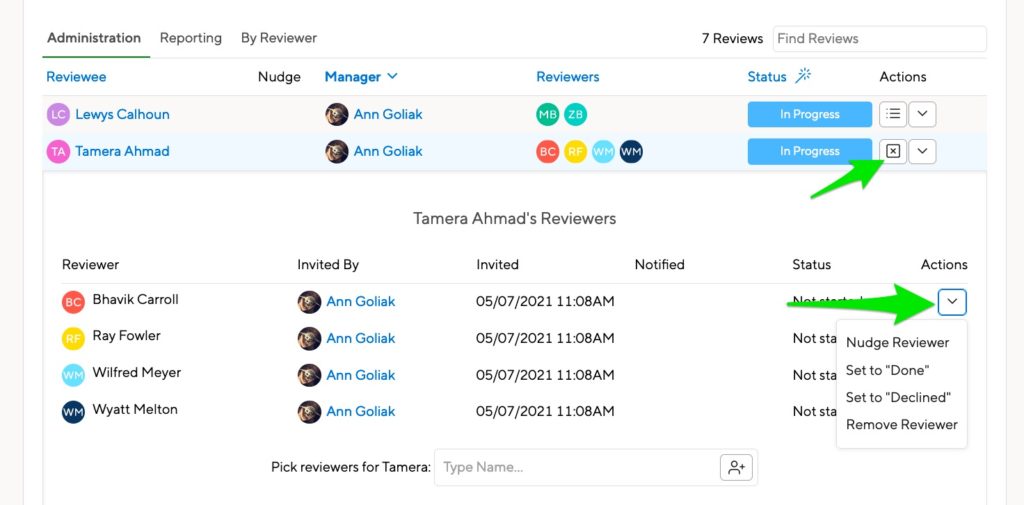Click the add reviewer person-plus icon

(737, 467)
